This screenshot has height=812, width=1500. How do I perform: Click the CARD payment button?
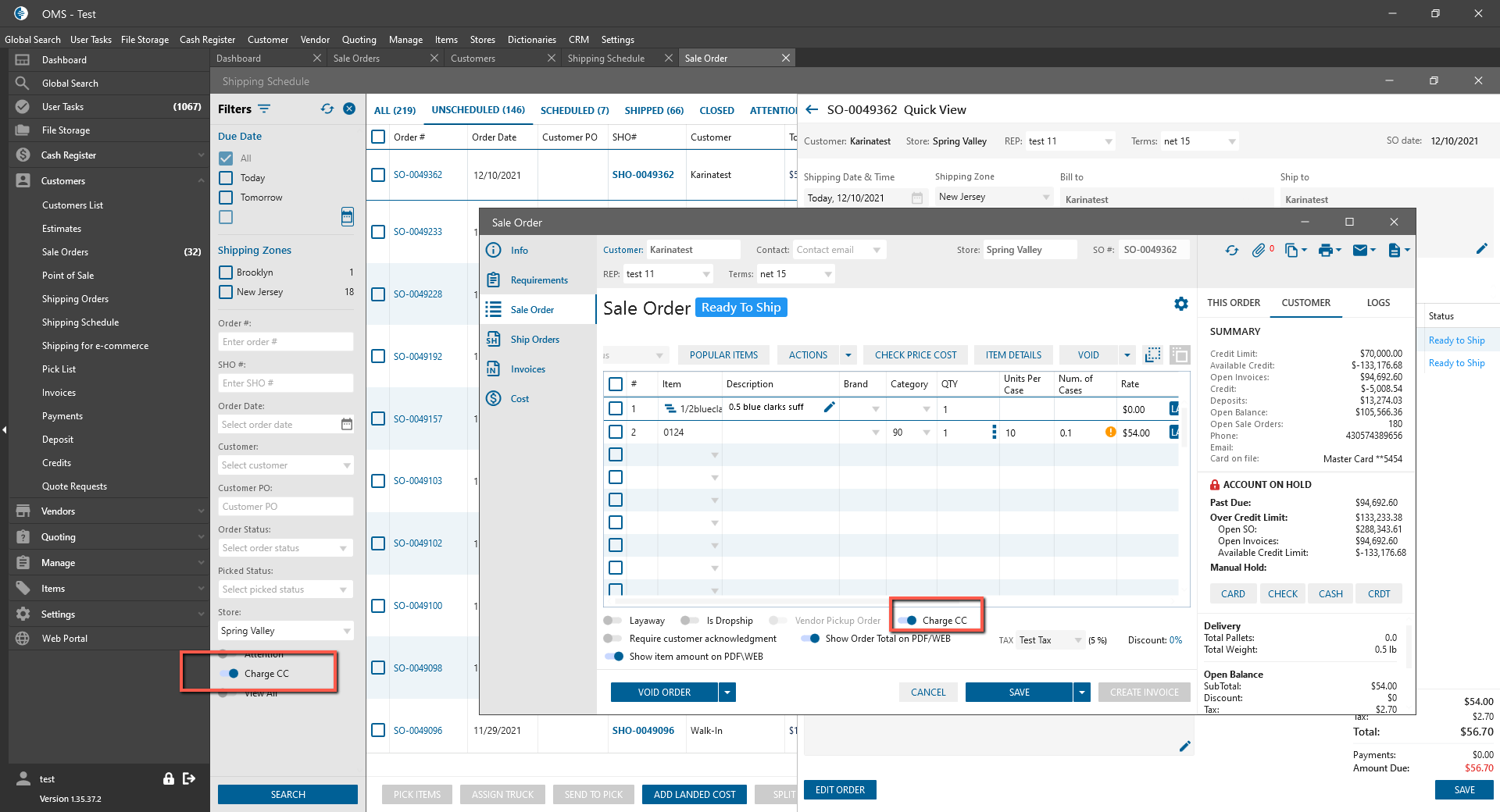[x=1233, y=594]
